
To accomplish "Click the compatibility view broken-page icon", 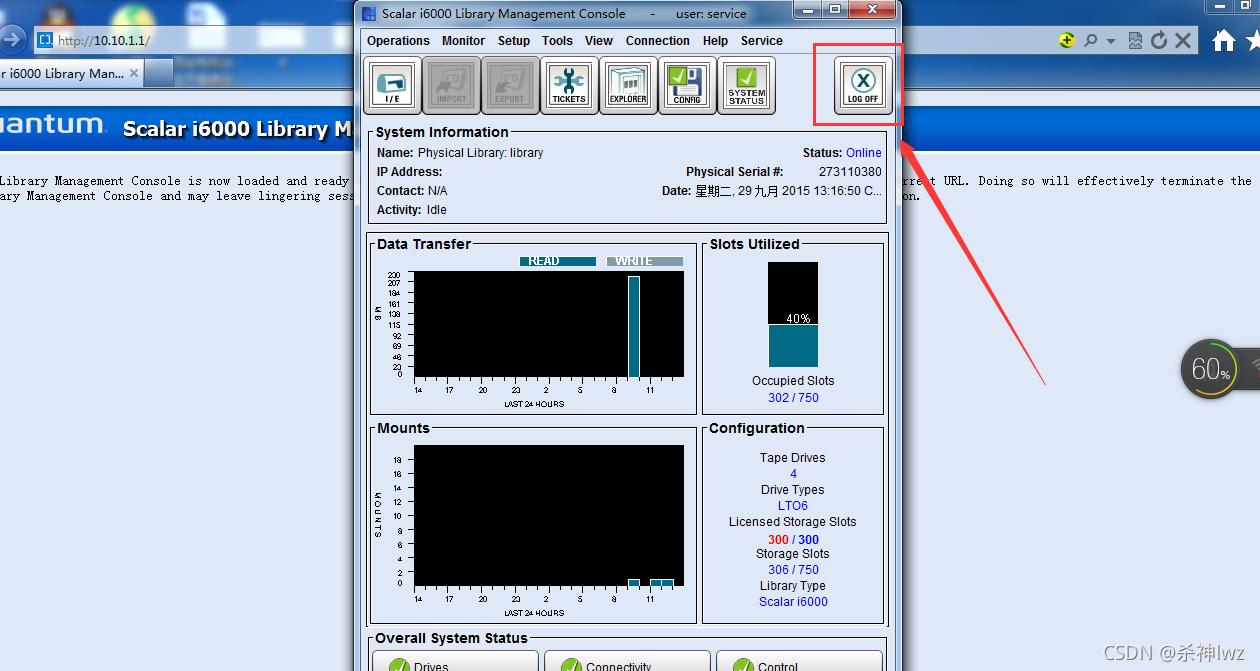I will (1135, 40).
